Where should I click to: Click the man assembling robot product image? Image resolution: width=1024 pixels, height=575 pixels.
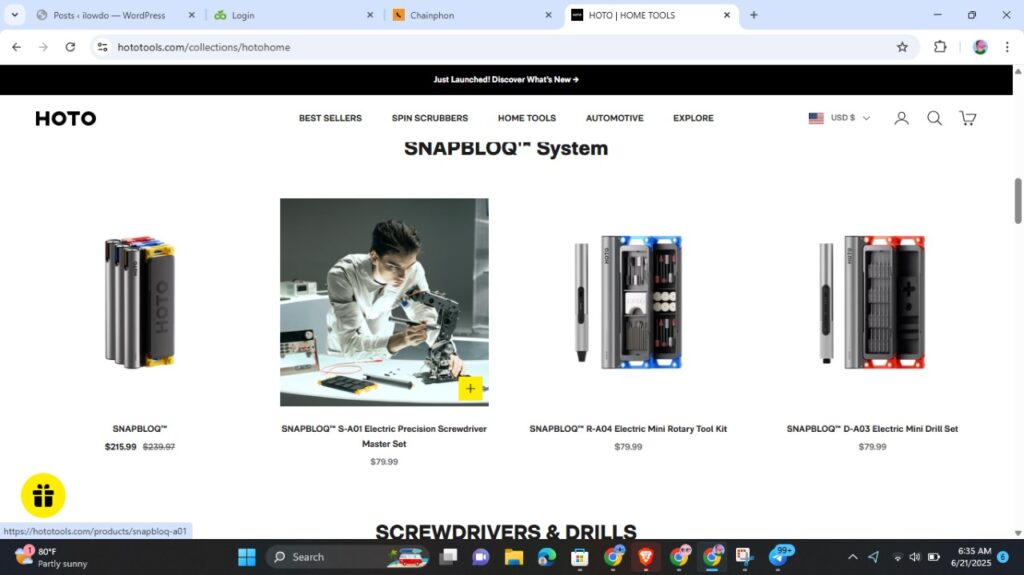pos(384,302)
